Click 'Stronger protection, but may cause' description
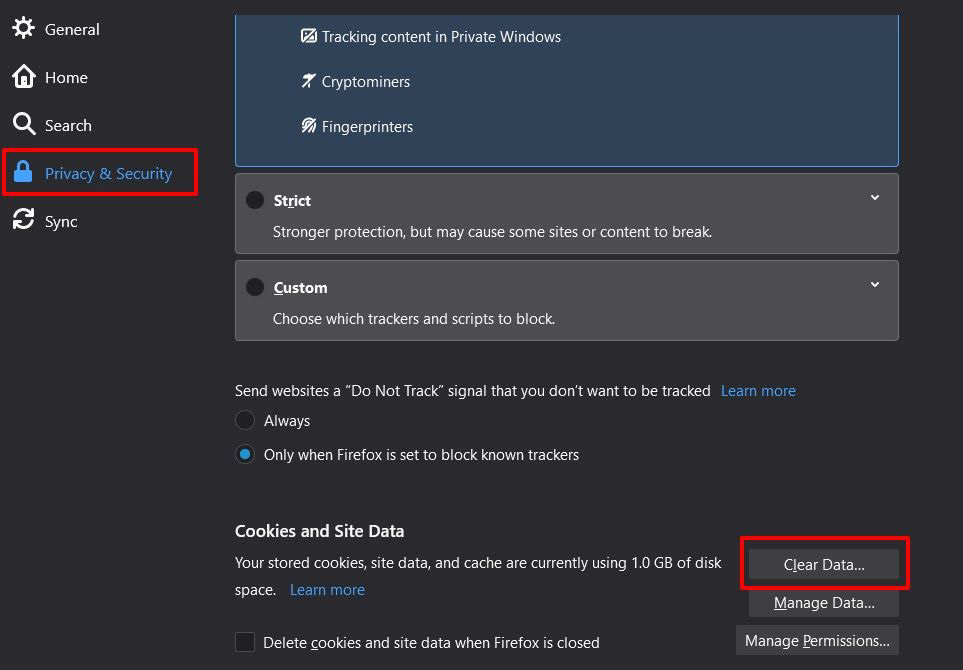Screen dimensions: 963x670 tap(492, 232)
